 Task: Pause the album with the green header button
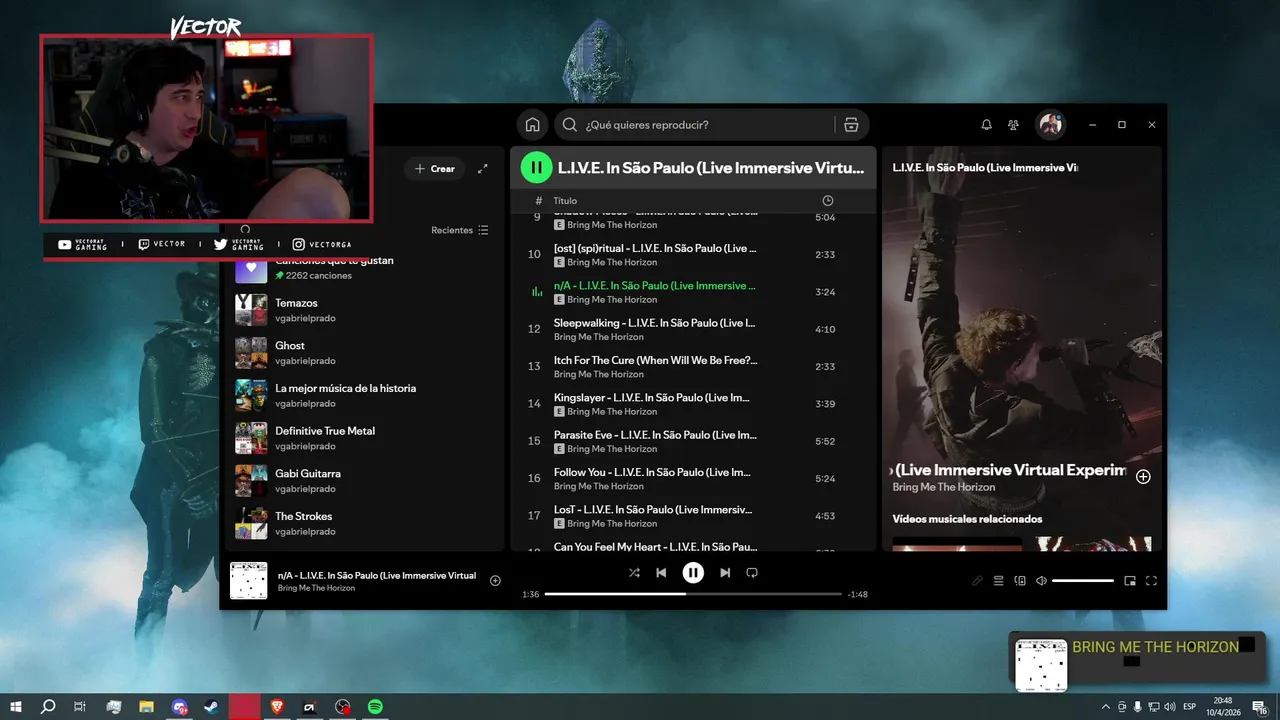pos(536,168)
